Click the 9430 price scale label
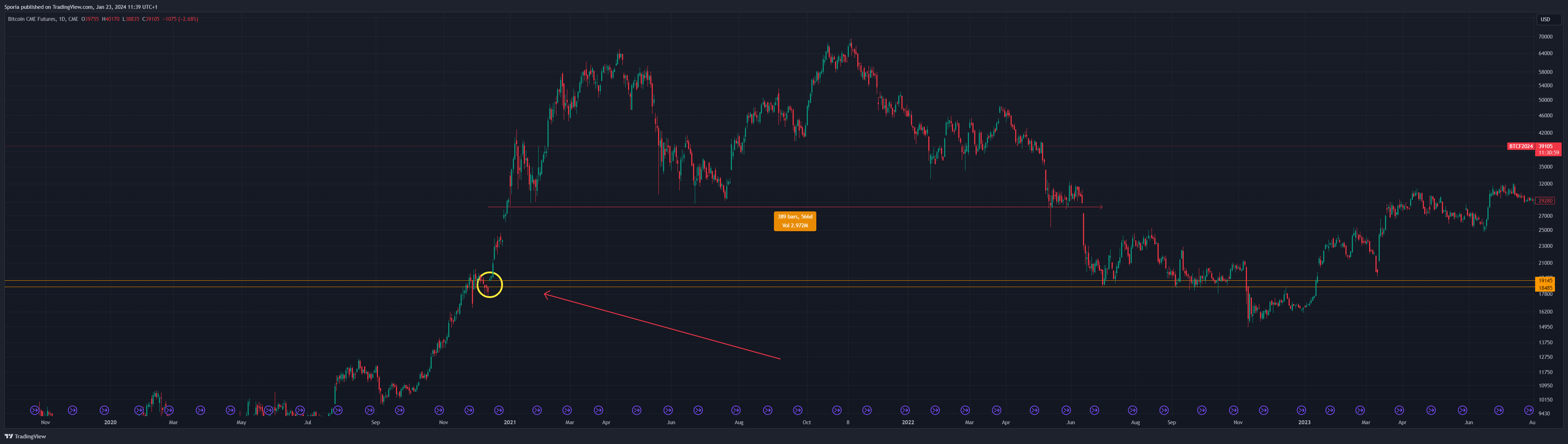1568x444 pixels. 1544,414
